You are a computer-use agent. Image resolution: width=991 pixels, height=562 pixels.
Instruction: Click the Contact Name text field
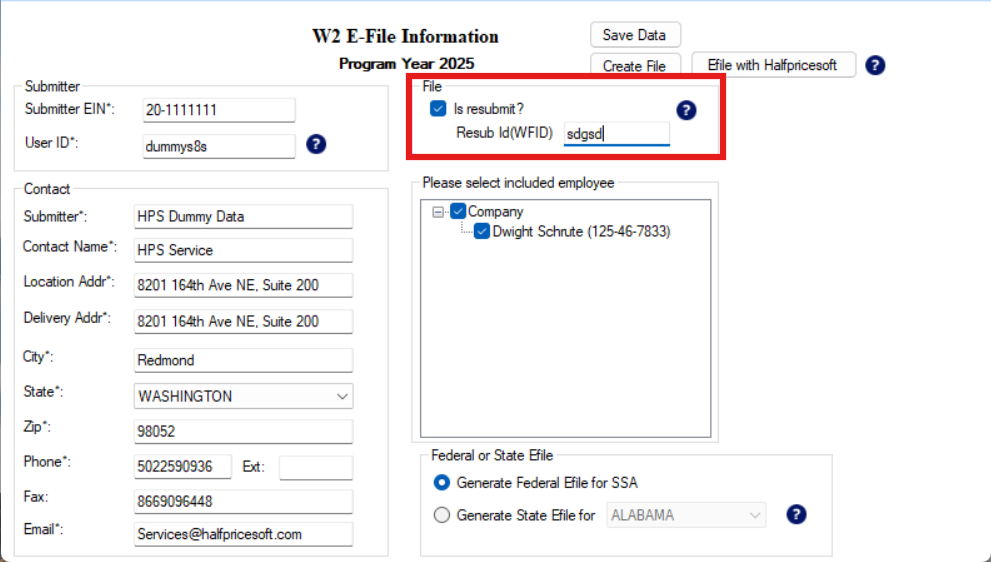tap(243, 250)
